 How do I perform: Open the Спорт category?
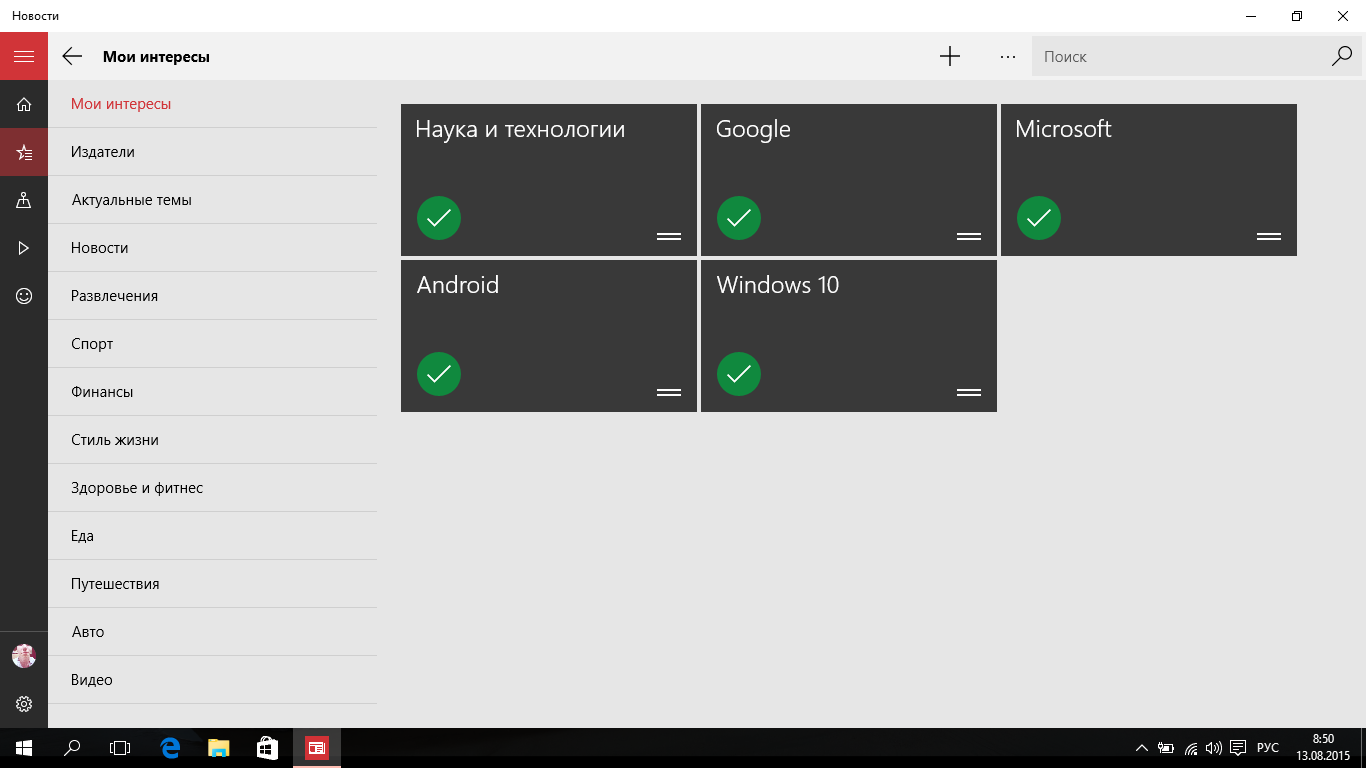[213, 344]
